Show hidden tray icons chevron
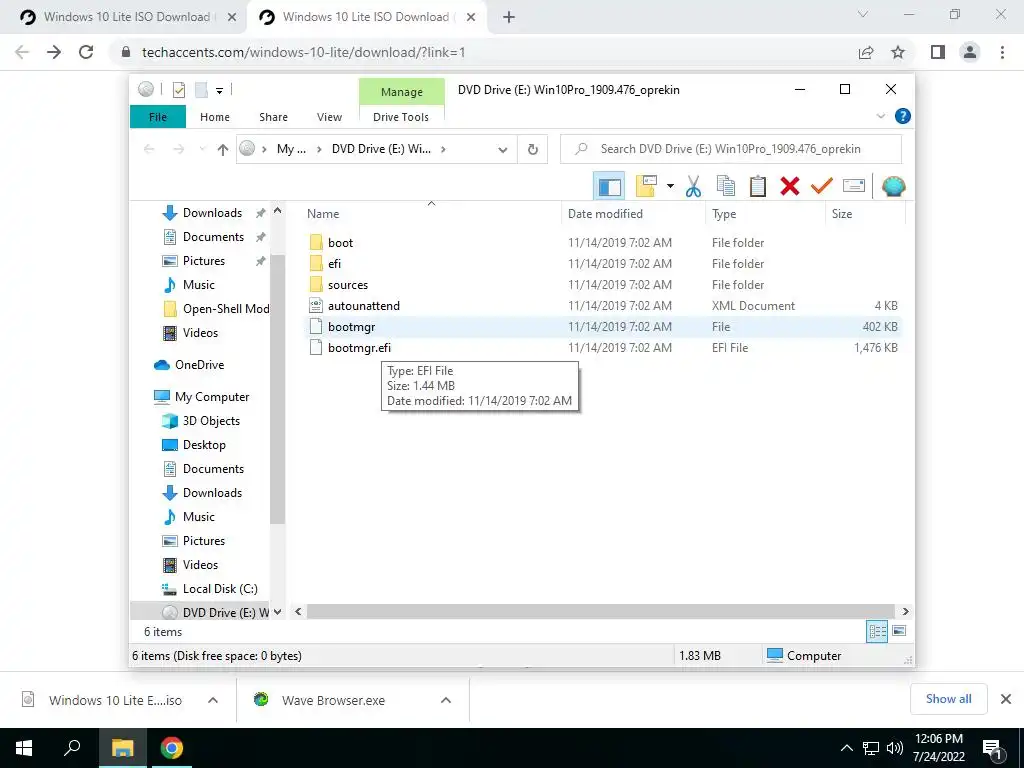The width and height of the screenshot is (1024, 768). click(846, 748)
